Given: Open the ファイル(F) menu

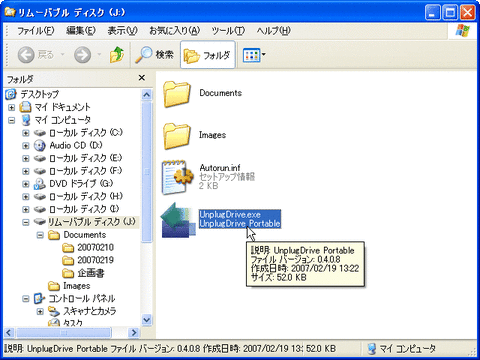Looking at the screenshot, I should (x=35, y=31).
